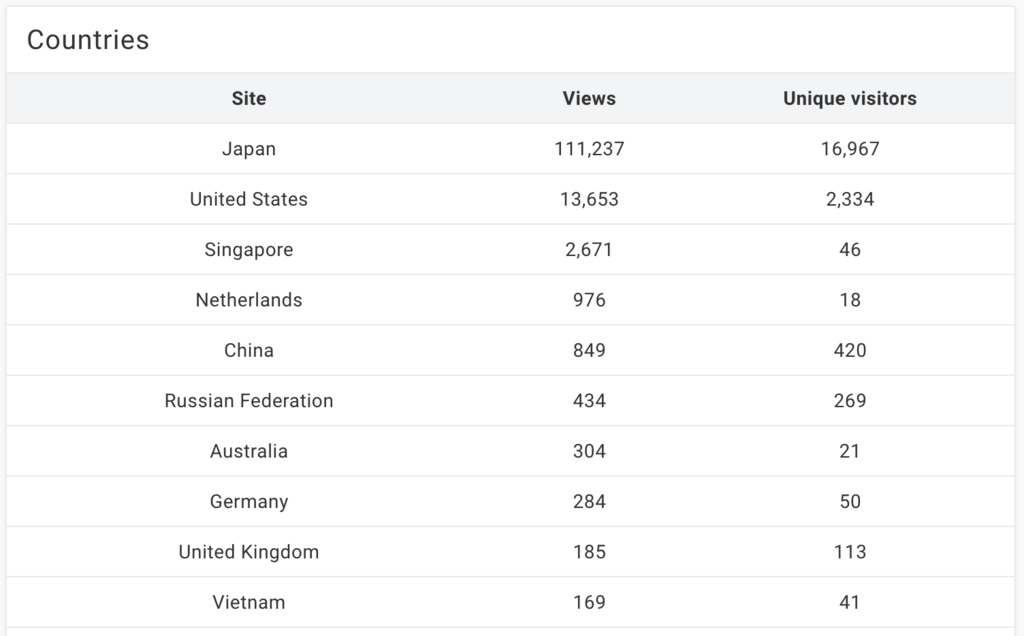Select the Germany row
The image size is (1024, 636).
(x=510, y=501)
